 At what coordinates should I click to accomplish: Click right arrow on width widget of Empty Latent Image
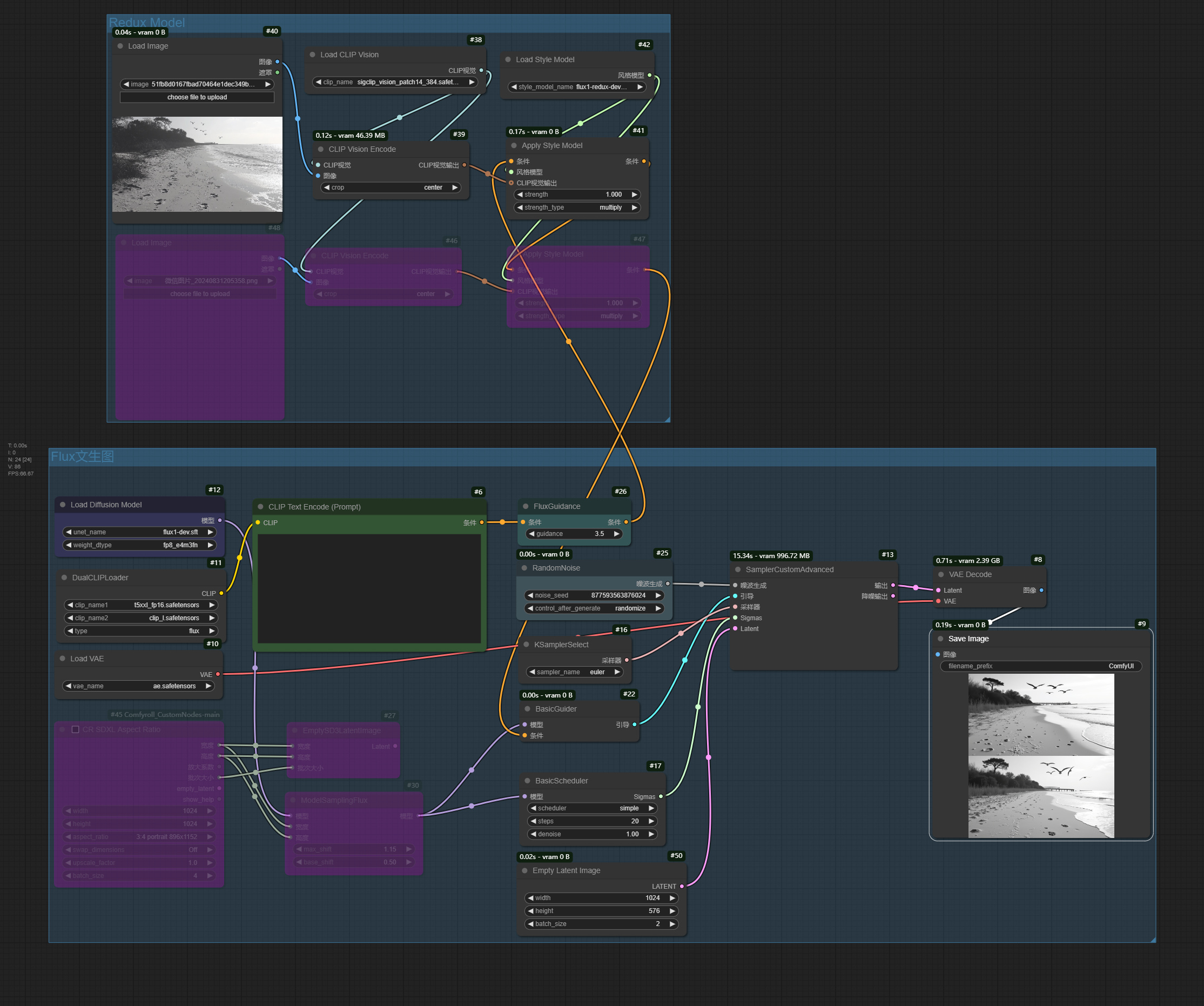672,897
